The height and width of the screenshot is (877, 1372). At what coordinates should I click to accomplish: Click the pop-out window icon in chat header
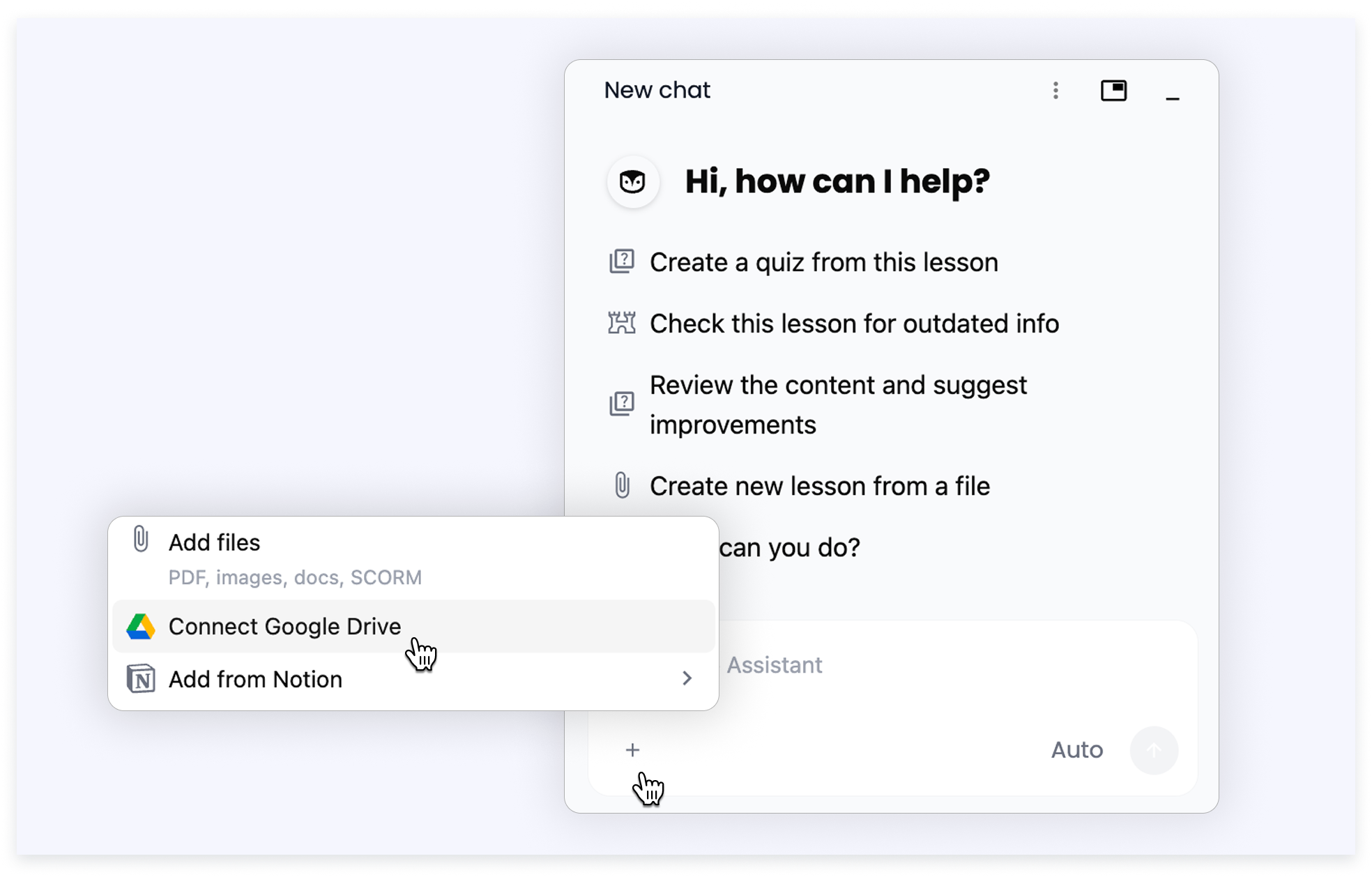(x=1113, y=91)
